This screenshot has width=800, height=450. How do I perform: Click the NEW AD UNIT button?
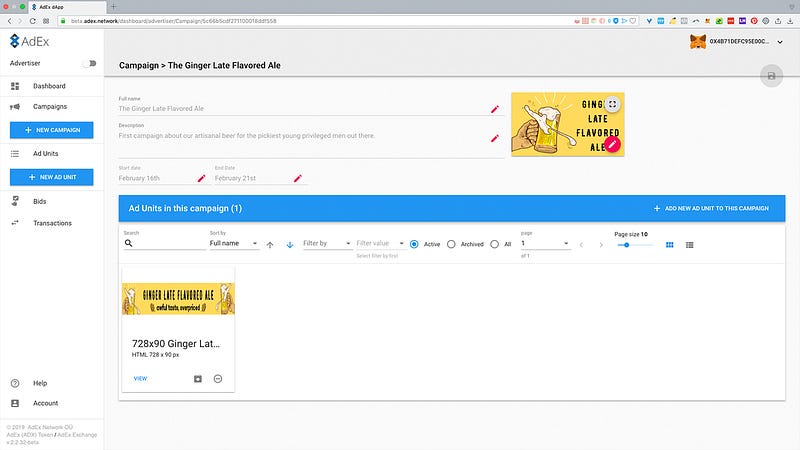52,177
